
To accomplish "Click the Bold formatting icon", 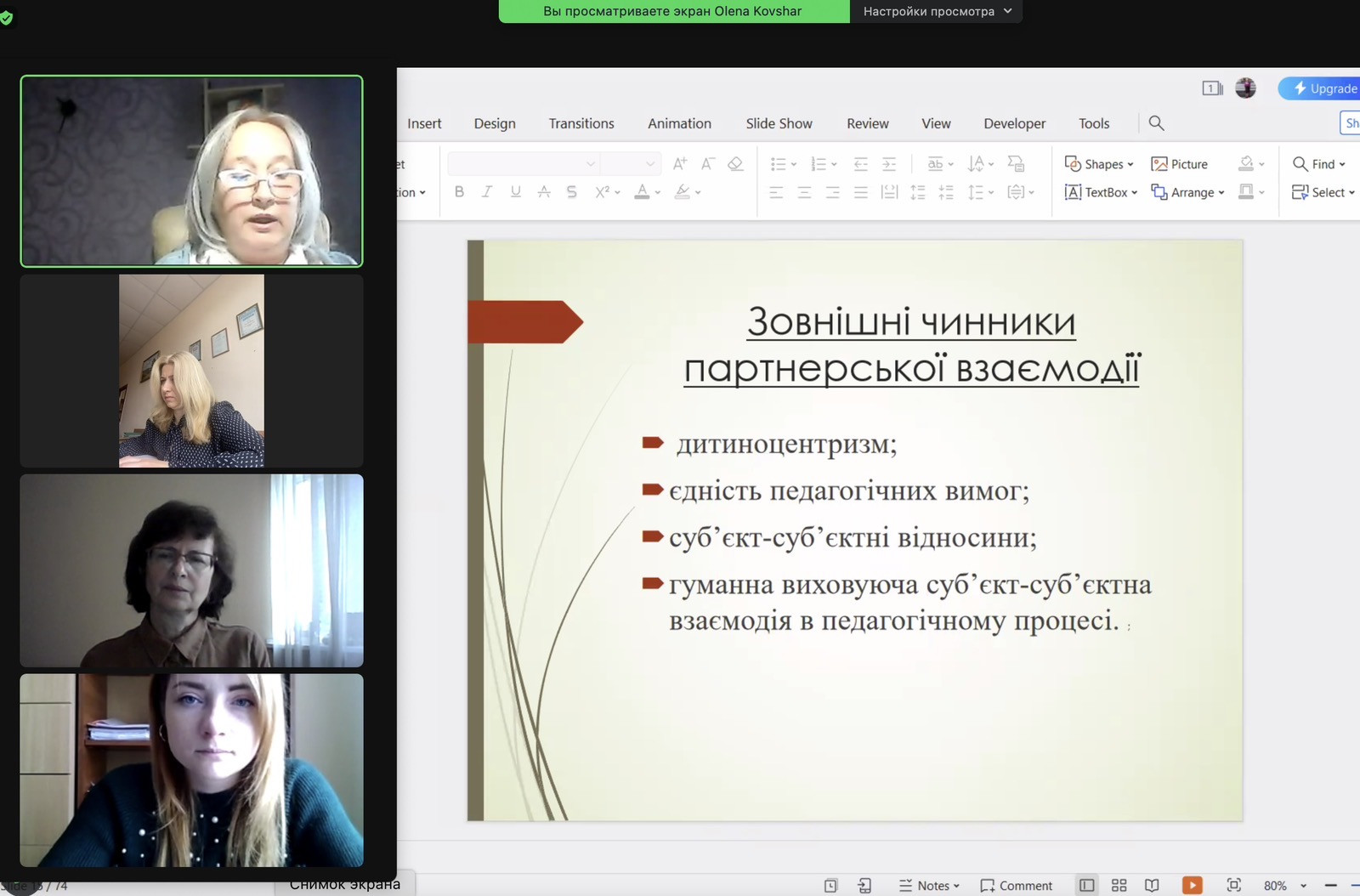I will point(459,192).
